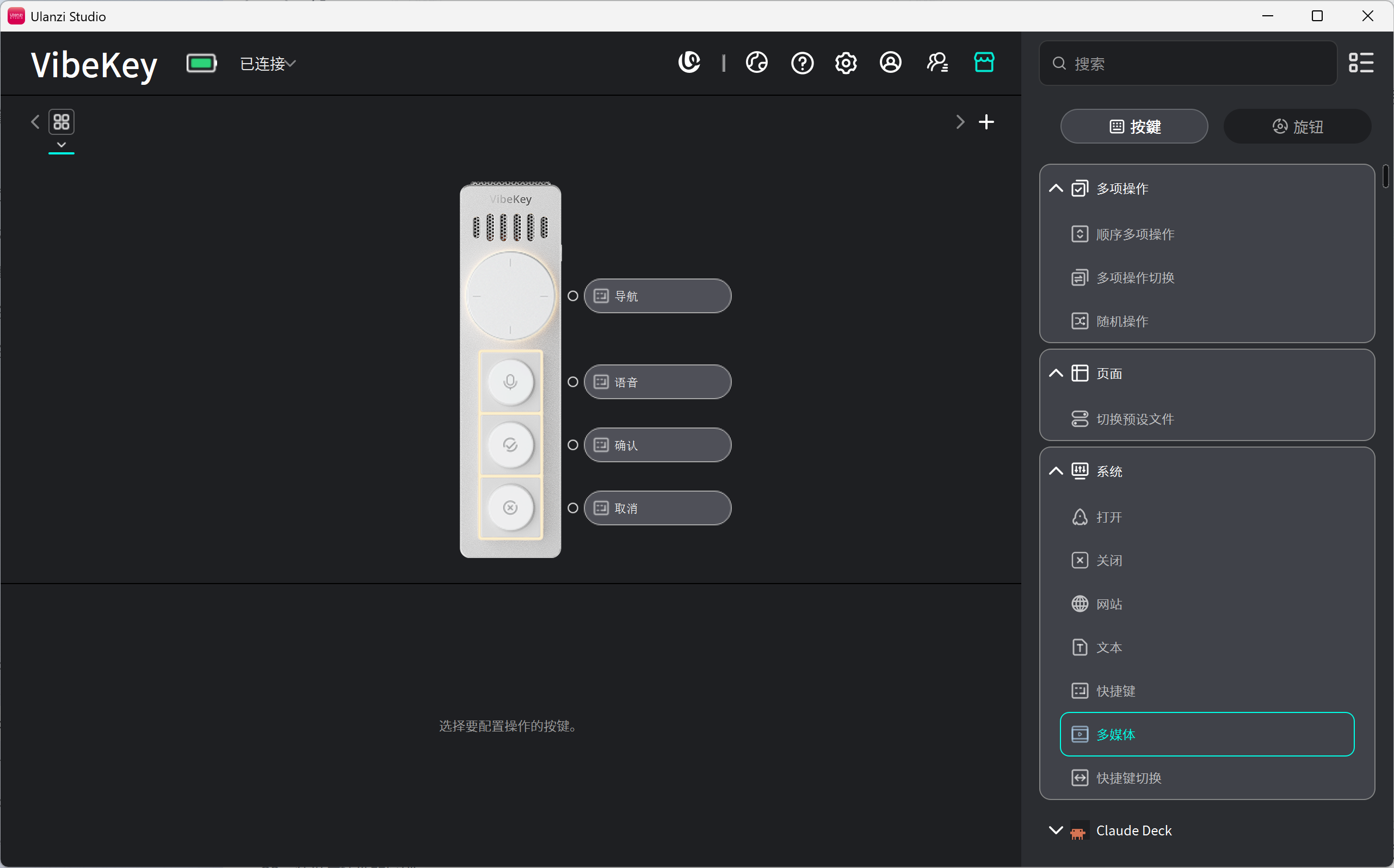Switch to the 按键 tab
1394x868 pixels.
[1134, 126]
